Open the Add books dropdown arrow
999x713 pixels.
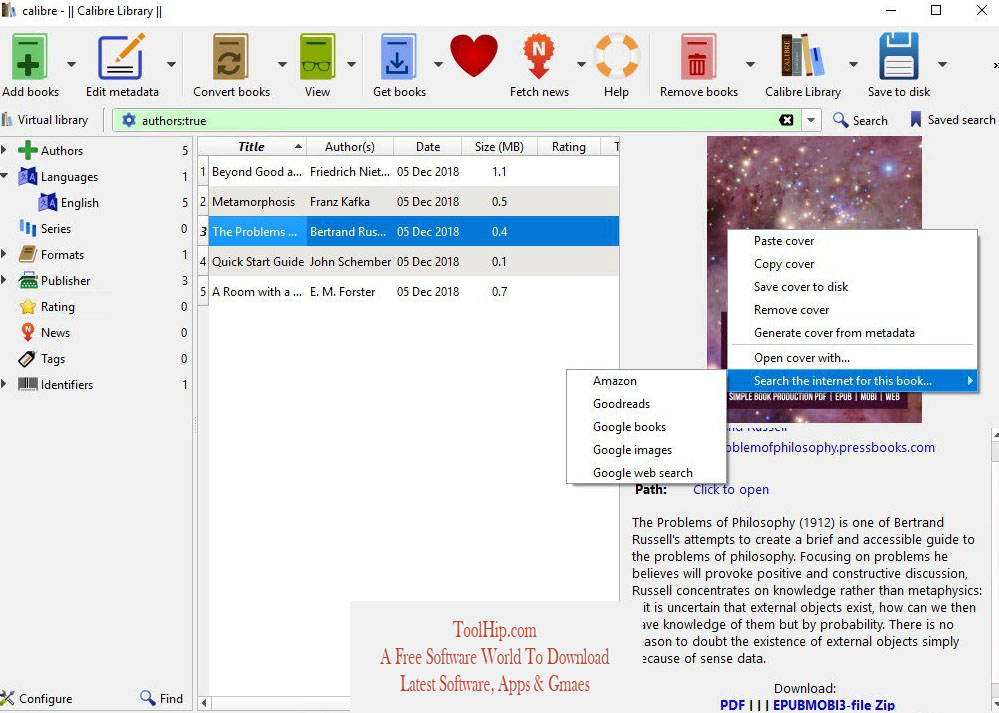click(71, 64)
